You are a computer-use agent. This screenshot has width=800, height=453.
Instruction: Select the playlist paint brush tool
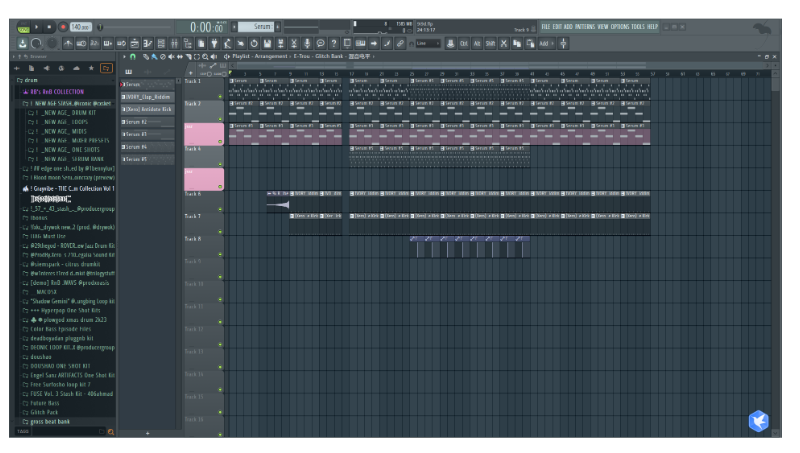pos(154,57)
